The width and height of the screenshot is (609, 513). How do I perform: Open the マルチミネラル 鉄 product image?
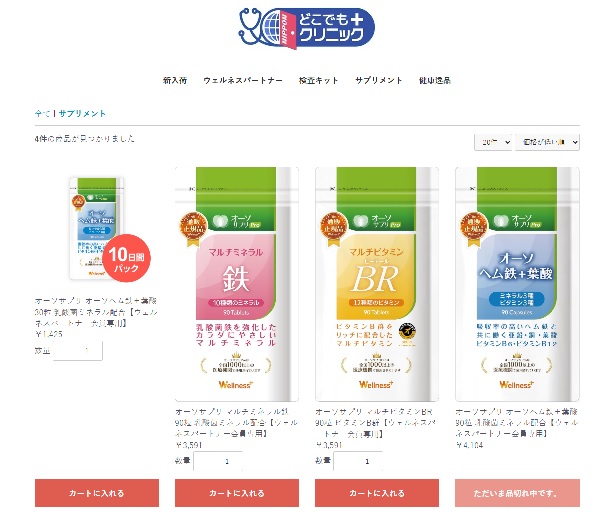click(237, 284)
